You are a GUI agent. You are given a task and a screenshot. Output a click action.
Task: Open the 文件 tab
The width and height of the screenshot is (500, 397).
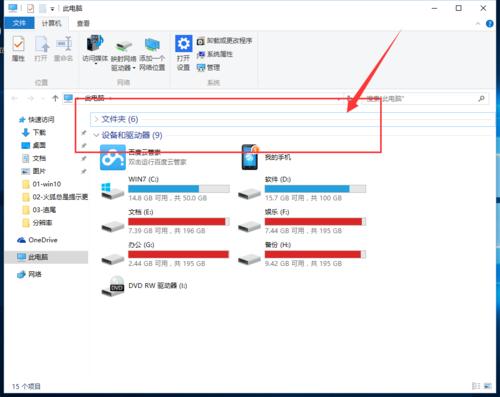[19, 23]
